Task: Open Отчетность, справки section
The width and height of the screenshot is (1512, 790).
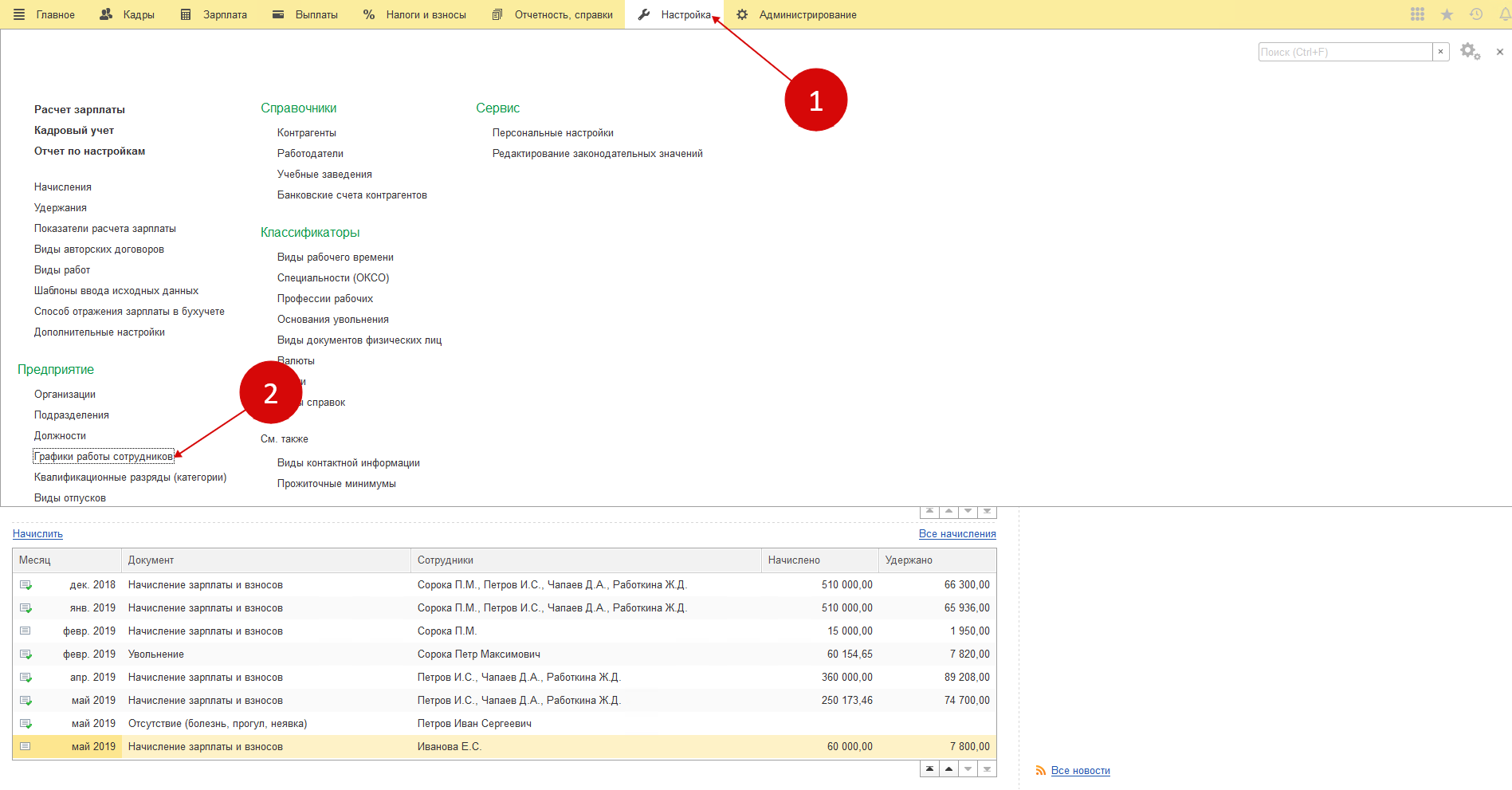Action: coord(564,14)
